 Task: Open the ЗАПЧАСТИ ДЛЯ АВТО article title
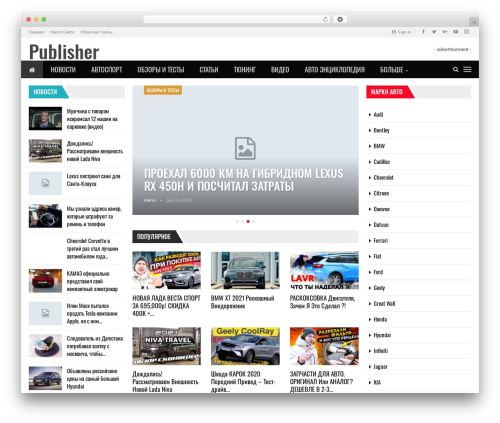coord(321,381)
